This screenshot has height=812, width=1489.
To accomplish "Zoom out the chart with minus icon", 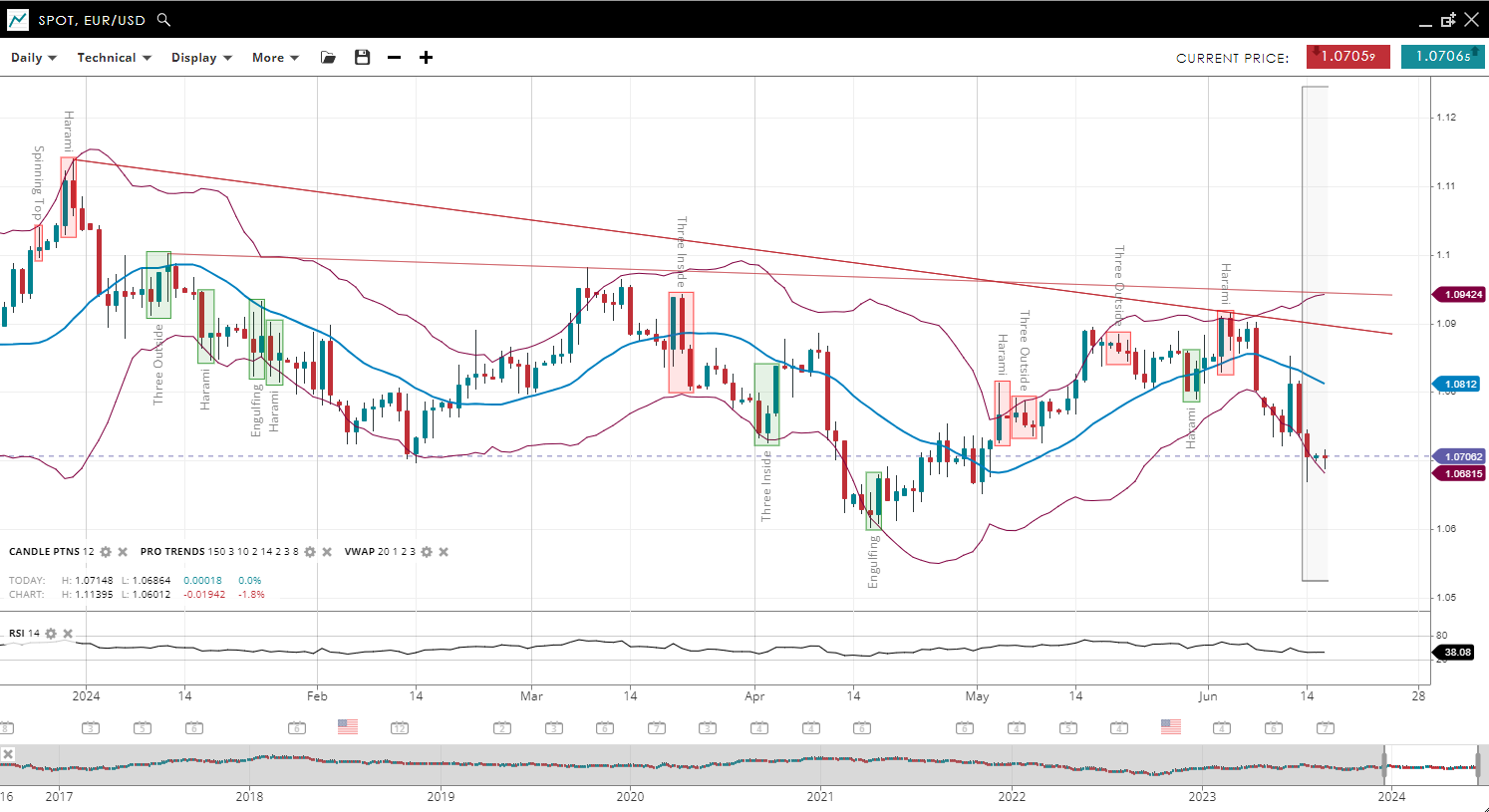I will [x=394, y=58].
